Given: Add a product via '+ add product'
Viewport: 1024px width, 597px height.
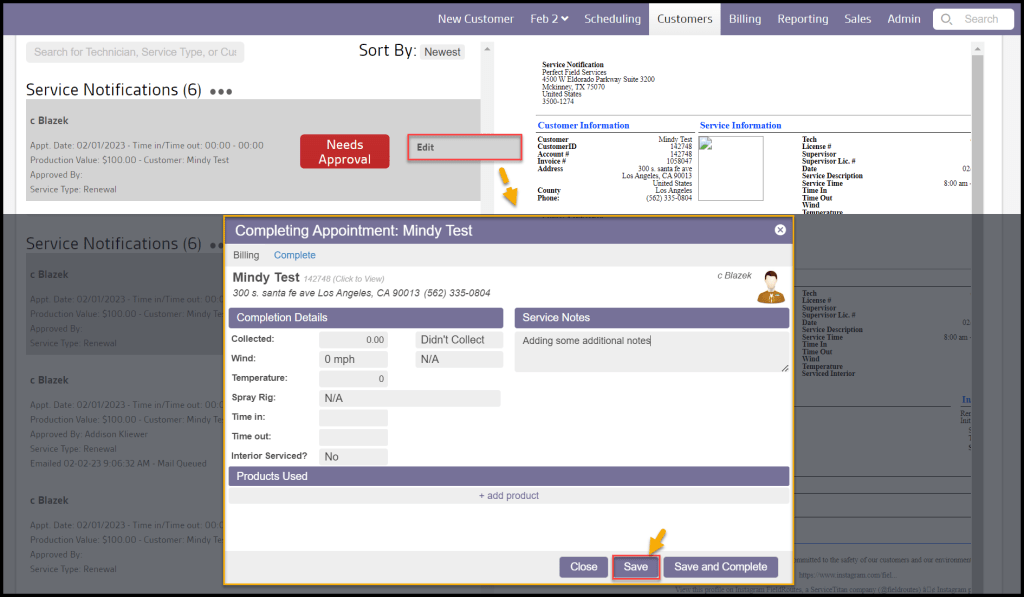Looking at the screenshot, I should pos(508,495).
